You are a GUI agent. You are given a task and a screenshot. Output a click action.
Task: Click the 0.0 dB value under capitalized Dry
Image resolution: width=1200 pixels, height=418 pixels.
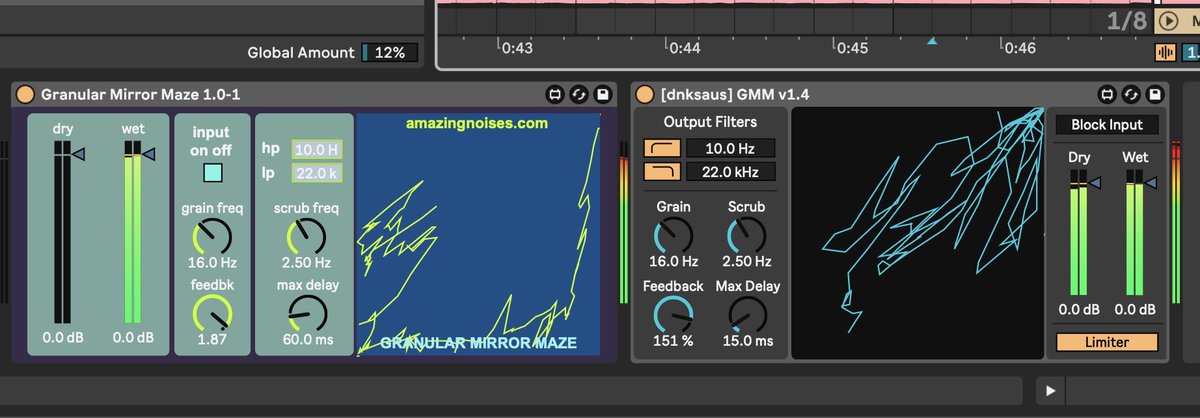pyautogui.click(x=1079, y=310)
